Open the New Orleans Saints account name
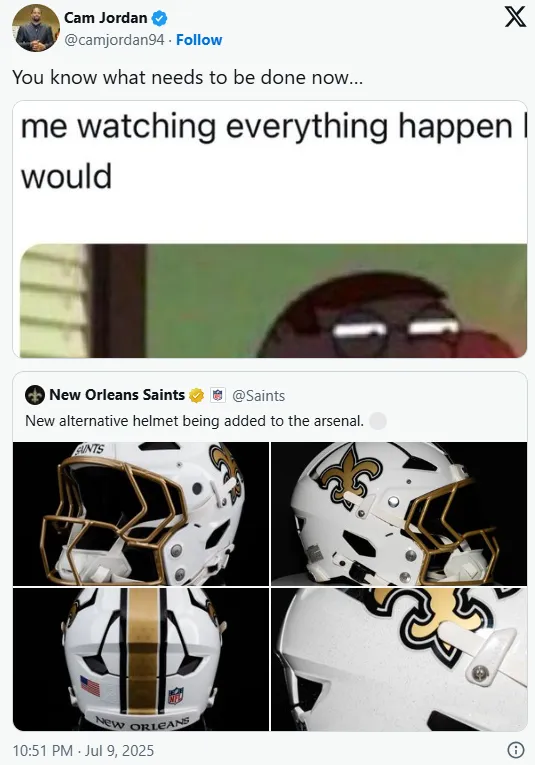The image size is (535, 765). click(x=117, y=395)
